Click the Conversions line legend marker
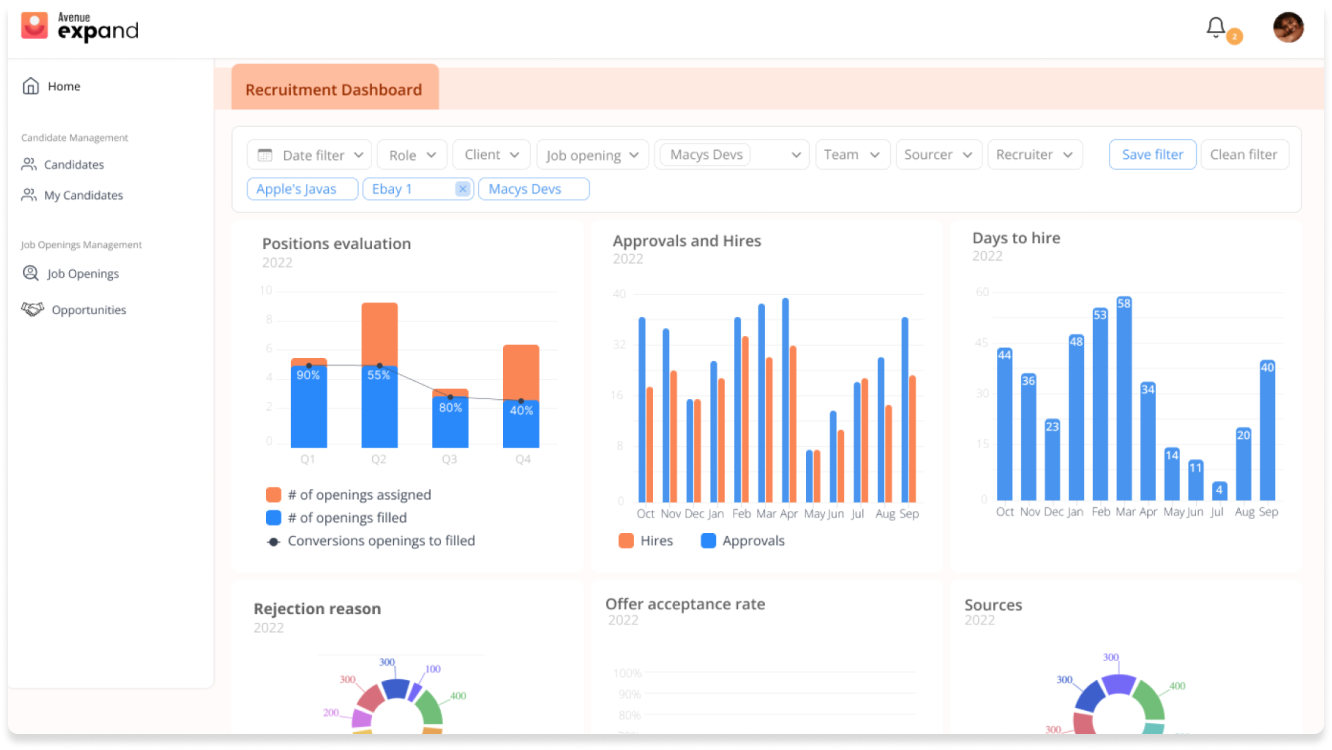 pyautogui.click(x=274, y=541)
